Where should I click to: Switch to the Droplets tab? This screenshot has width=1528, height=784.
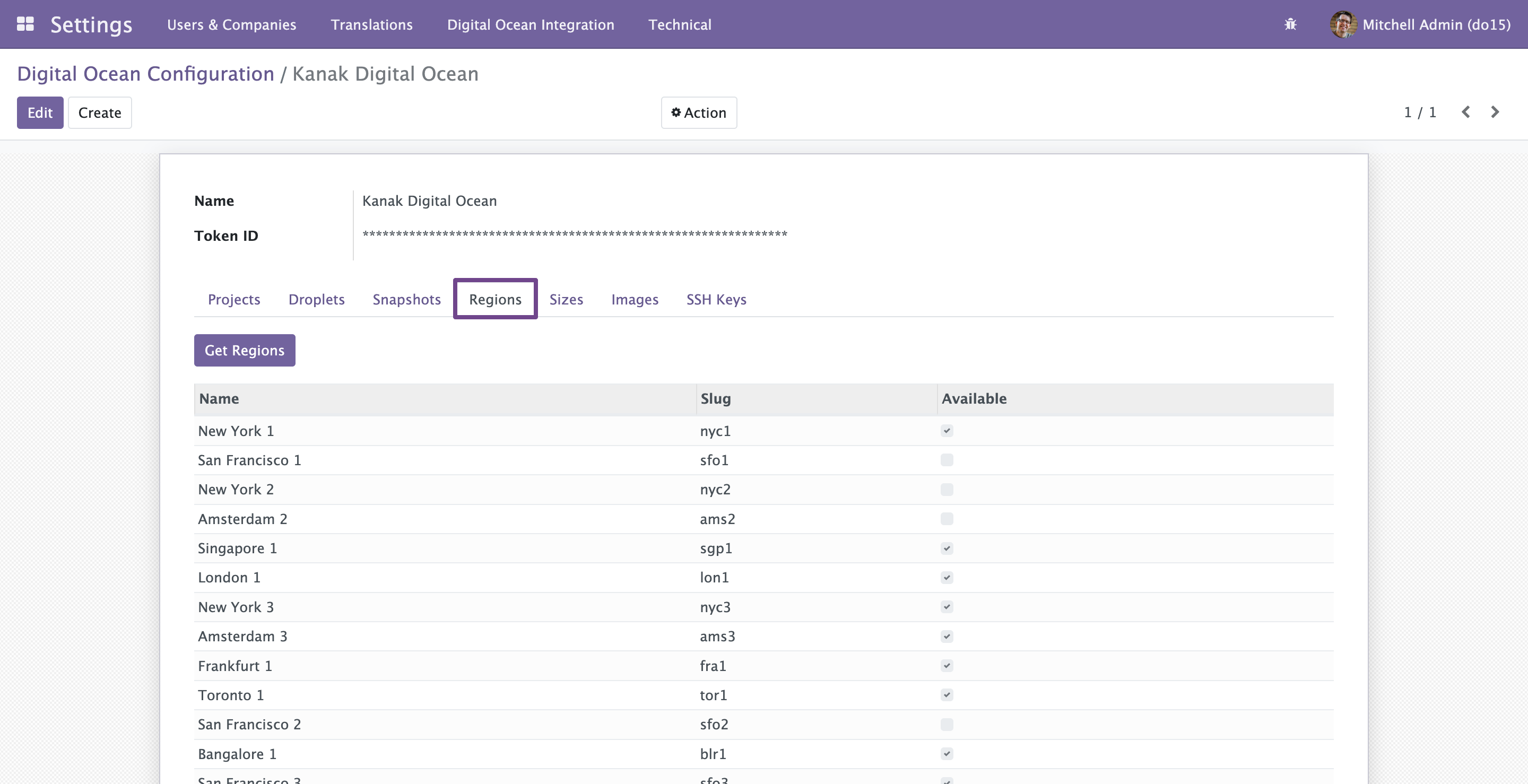pyautogui.click(x=316, y=300)
